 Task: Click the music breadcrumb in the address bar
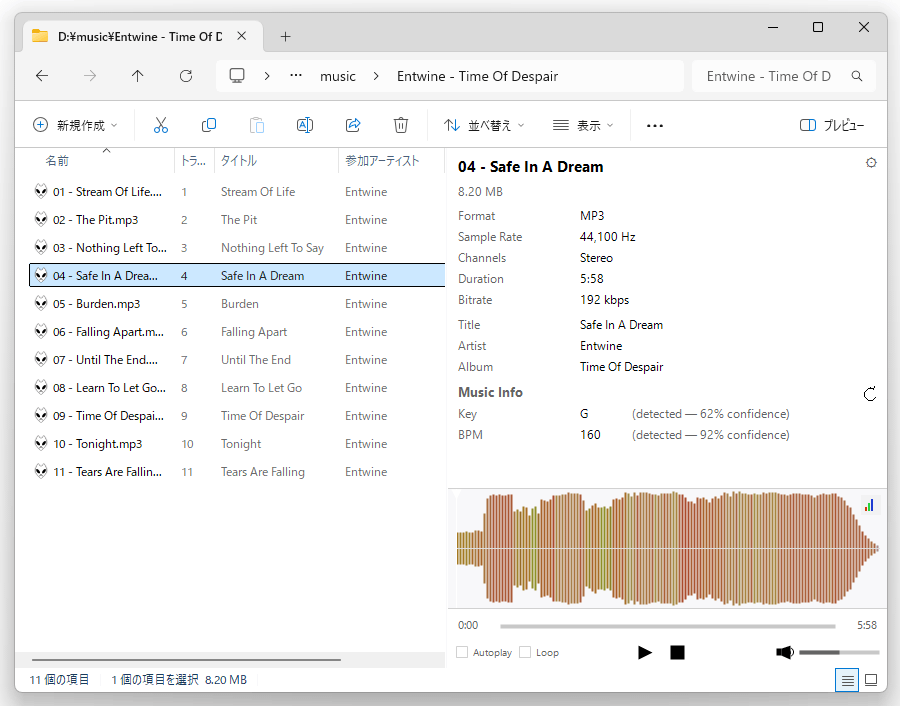click(337, 76)
